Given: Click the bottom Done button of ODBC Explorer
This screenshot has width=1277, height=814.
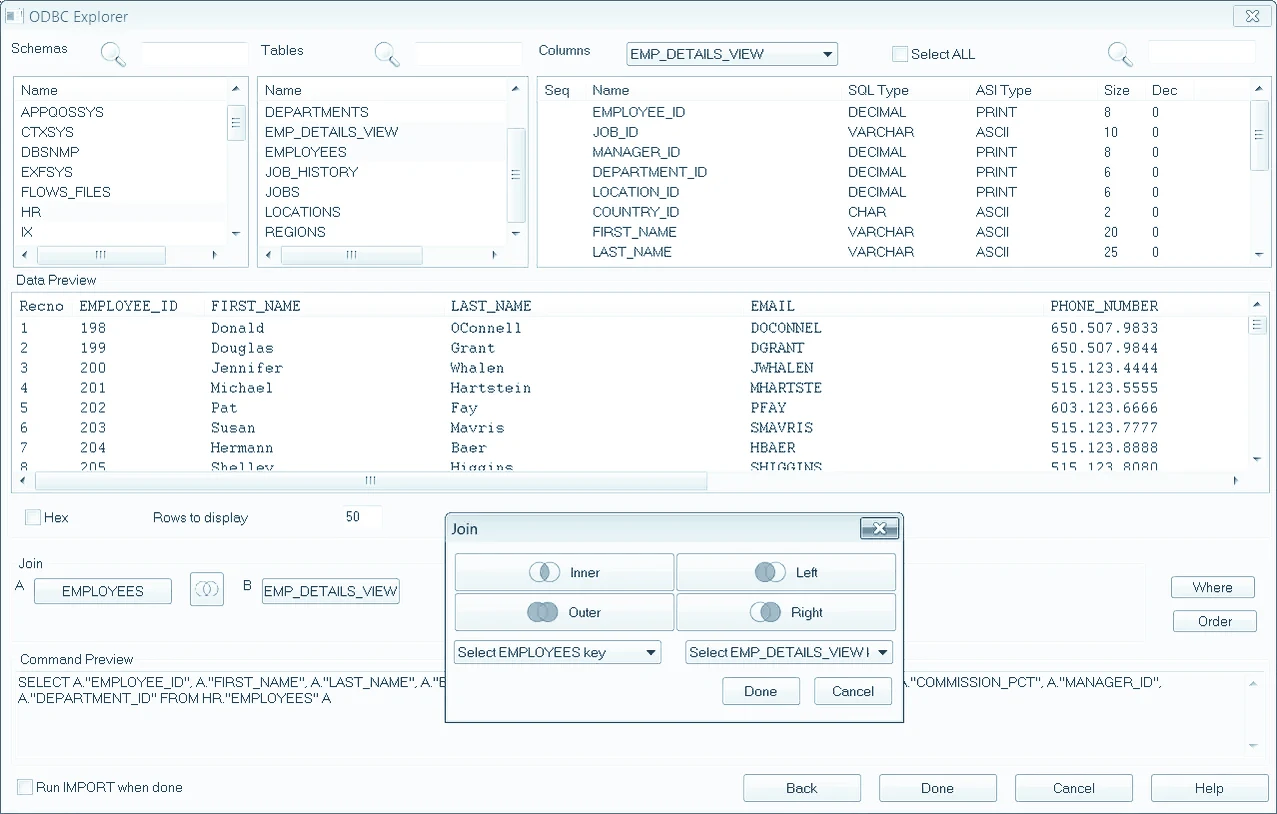Looking at the screenshot, I should (937, 788).
